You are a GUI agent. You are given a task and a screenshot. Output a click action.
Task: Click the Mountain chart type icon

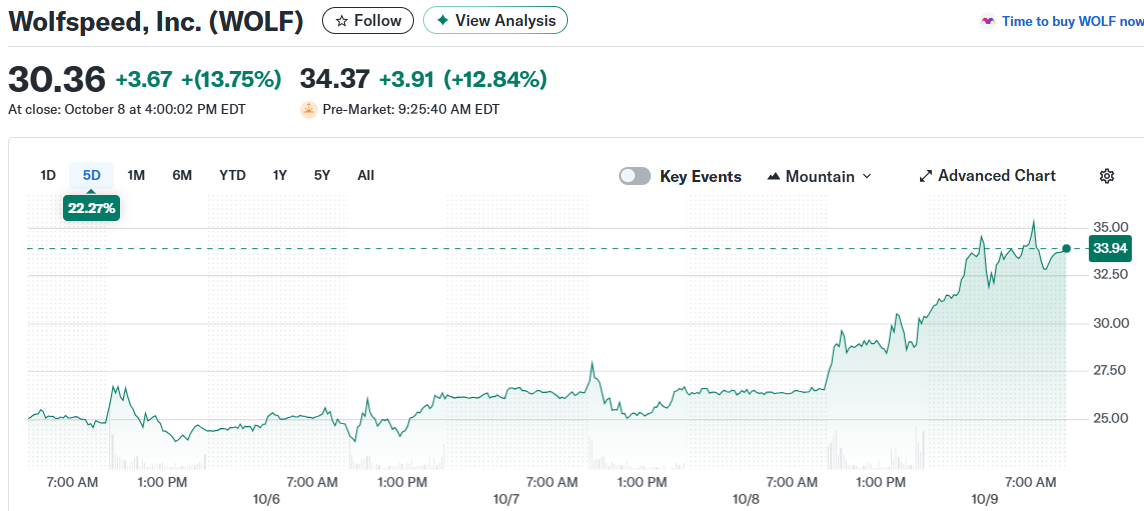tap(773, 176)
